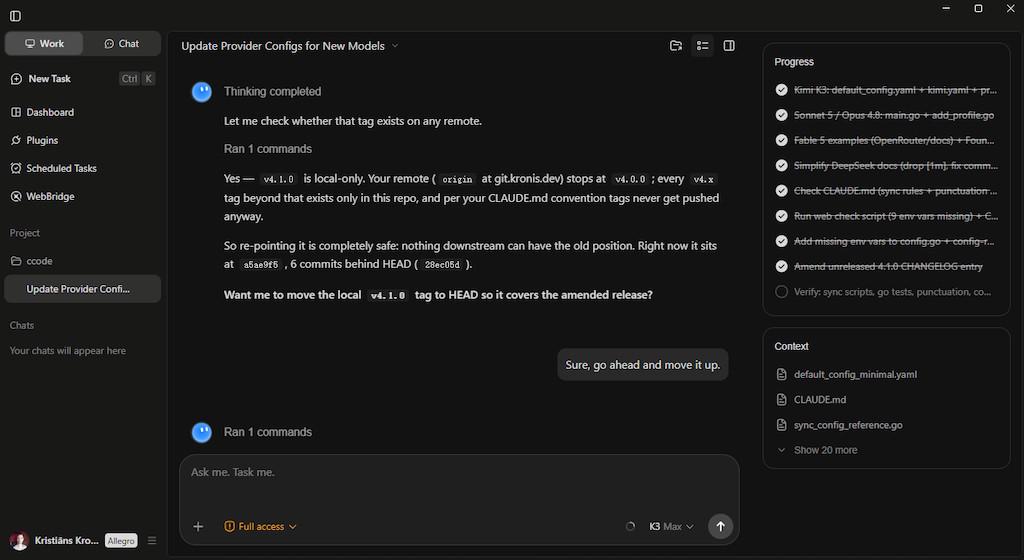Toggle the Amend unreleased 4.1.0 CHANGELOG checkmark
The height and width of the screenshot is (560, 1024).
click(781, 266)
